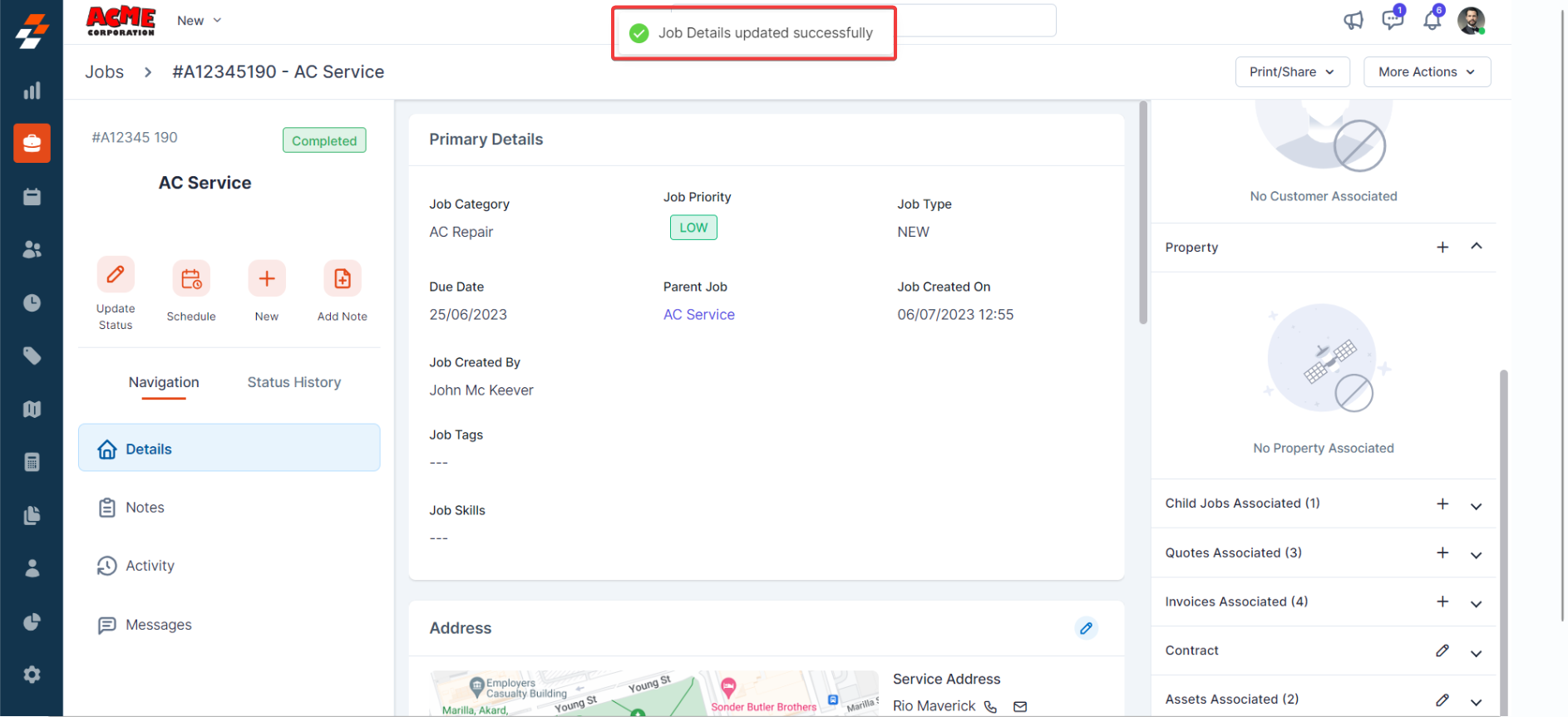Open the notifications bell
1568x717 pixels.
tap(1432, 19)
